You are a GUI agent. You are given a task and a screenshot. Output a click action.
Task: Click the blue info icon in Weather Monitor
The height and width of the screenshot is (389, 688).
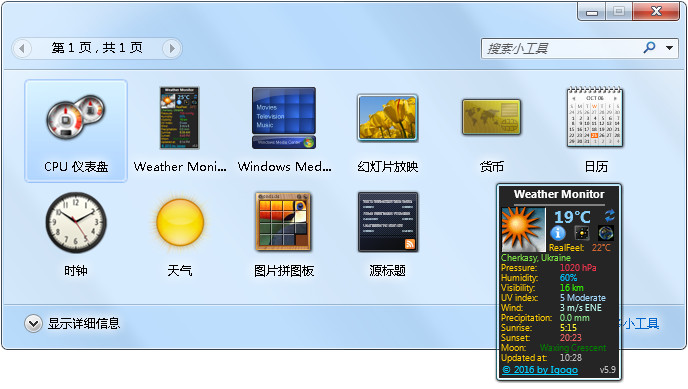(558, 233)
